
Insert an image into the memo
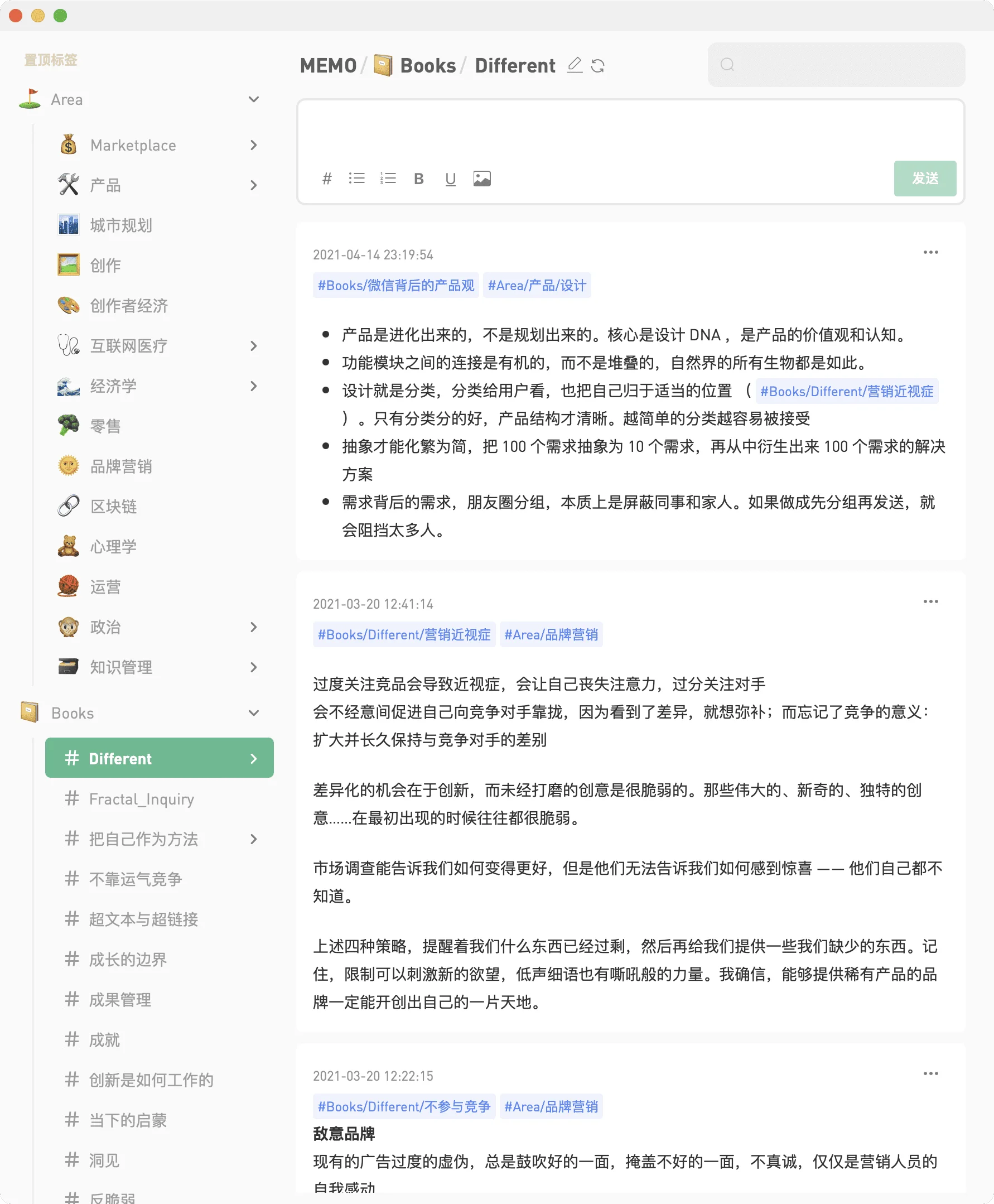482,179
